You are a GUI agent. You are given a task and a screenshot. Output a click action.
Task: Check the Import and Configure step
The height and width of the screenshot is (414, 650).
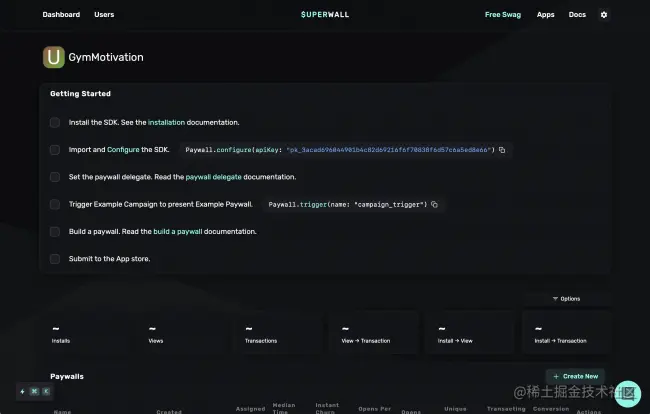pyautogui.click(x=55, y=150)
